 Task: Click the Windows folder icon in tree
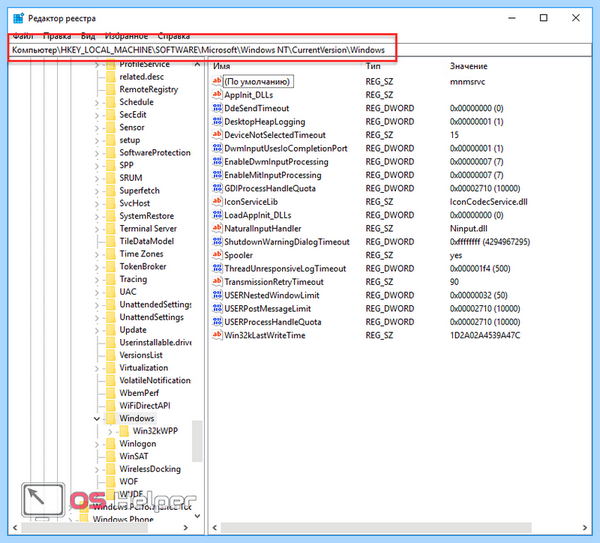click(x=111, y=418)
